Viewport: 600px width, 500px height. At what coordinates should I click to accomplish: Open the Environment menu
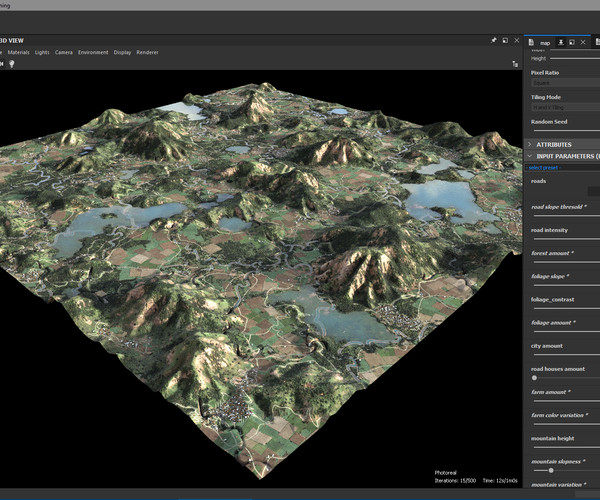click(94, 52)
